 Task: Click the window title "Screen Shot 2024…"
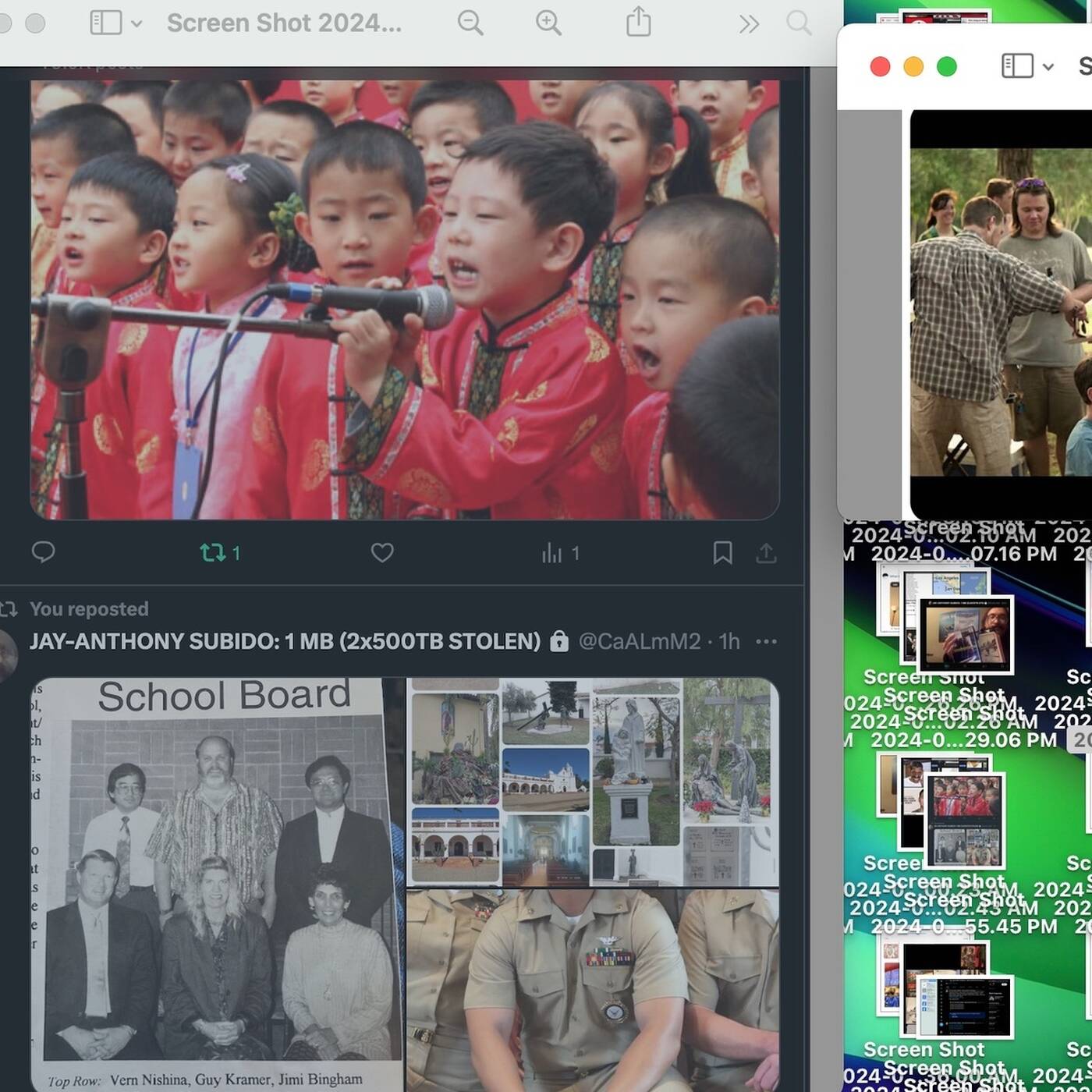pos(285,23)
